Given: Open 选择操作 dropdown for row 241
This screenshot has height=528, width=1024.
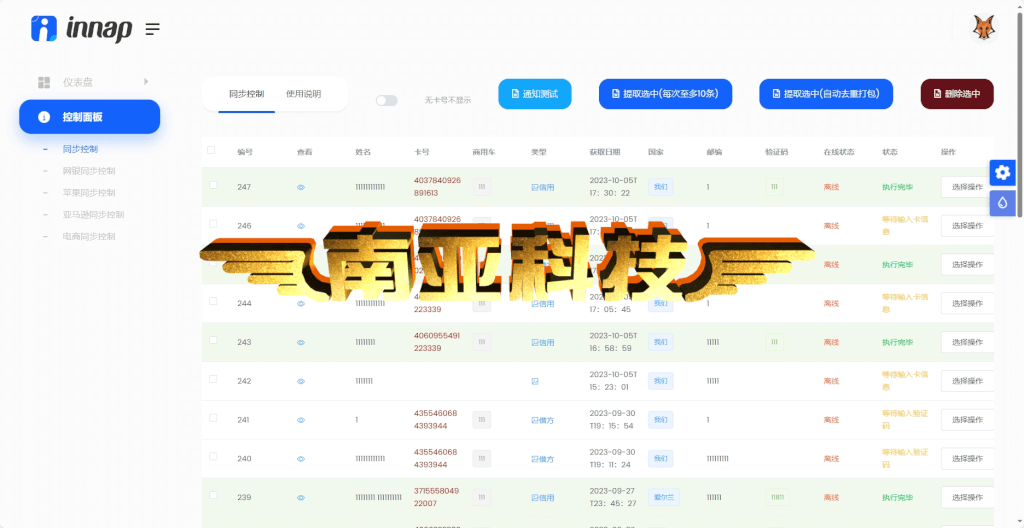Looking at the screenshot, I should (x=967, y=420).
